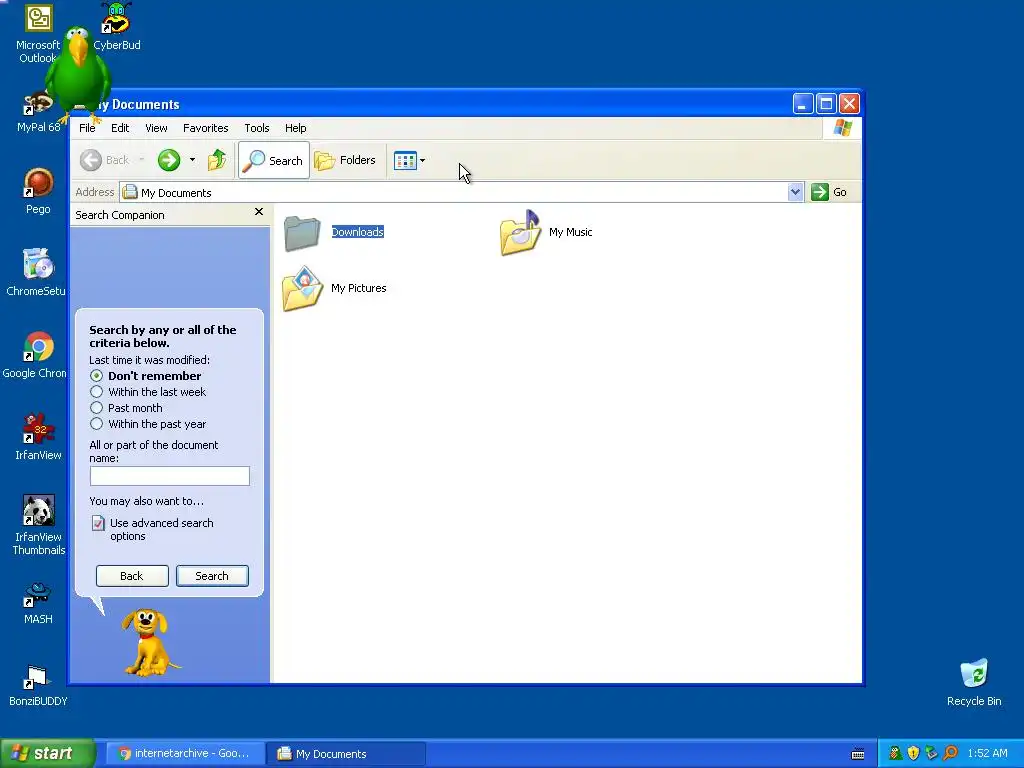Choose "Within the last week" option
The width and height of the screenshot is (1024, 768).
(x=97, y=392)
